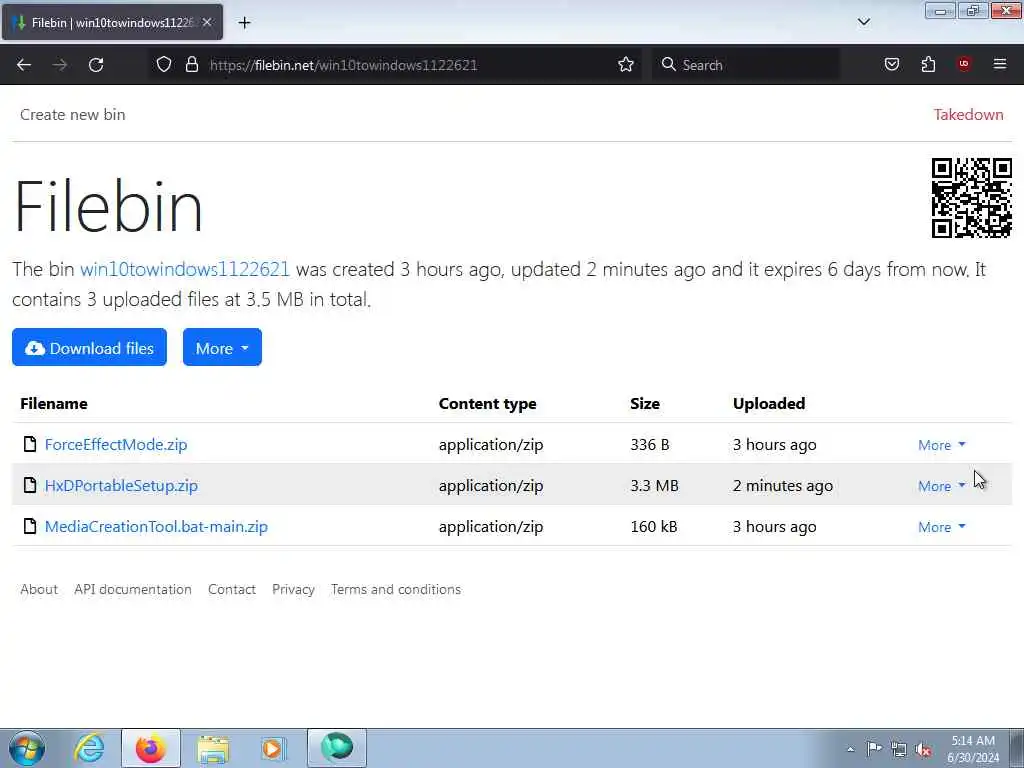Open the Windows Start menu orb
The width and height of the screenshot is (1024, 768).
click(27, 748)
